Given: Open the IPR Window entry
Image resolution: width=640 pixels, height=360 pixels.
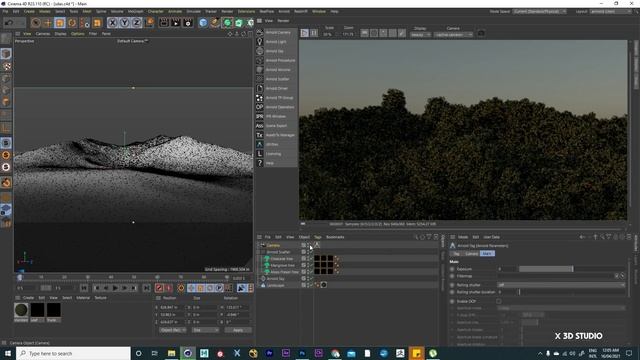Looking at the screenshot, I should (276, 116).
